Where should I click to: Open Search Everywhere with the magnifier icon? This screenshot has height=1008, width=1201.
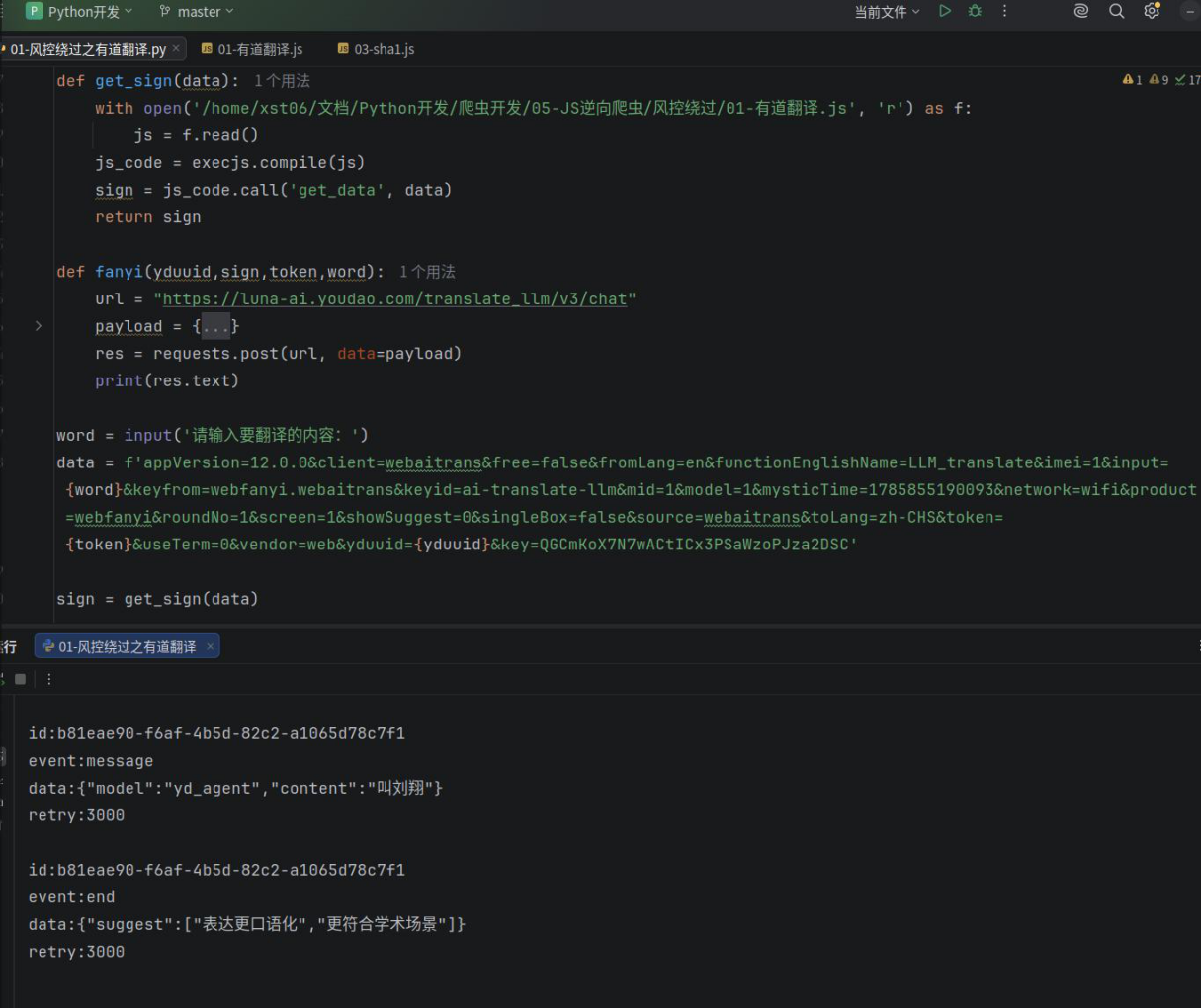(x=1116, y=11)
